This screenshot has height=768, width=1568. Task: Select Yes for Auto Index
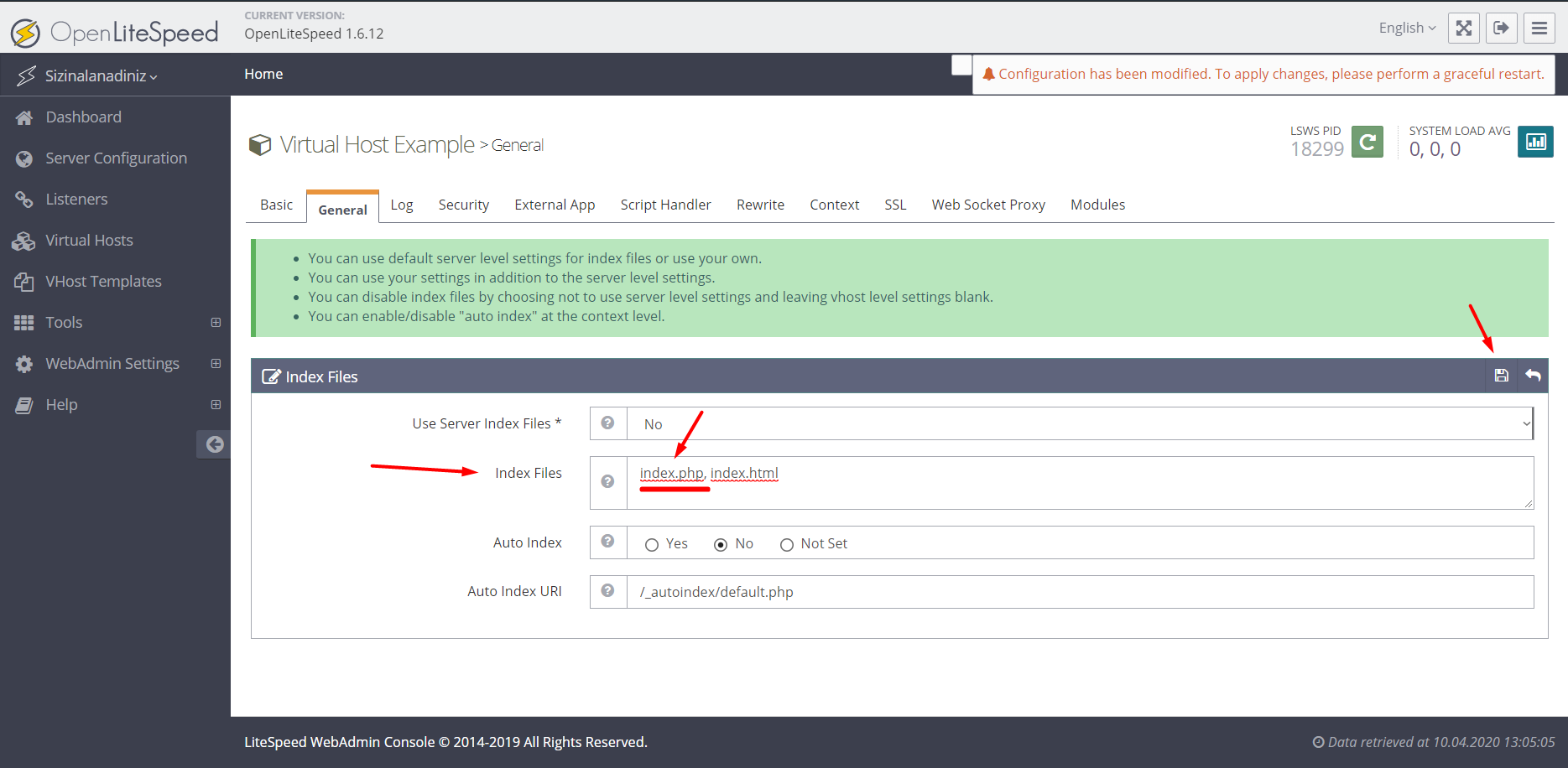coord(652,545)
